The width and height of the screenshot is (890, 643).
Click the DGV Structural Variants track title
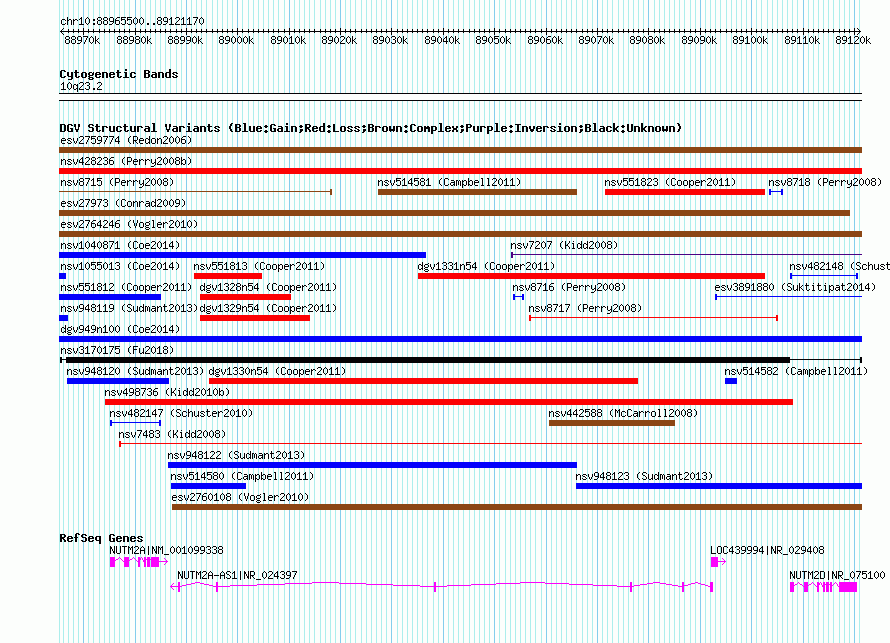[371, 128]
